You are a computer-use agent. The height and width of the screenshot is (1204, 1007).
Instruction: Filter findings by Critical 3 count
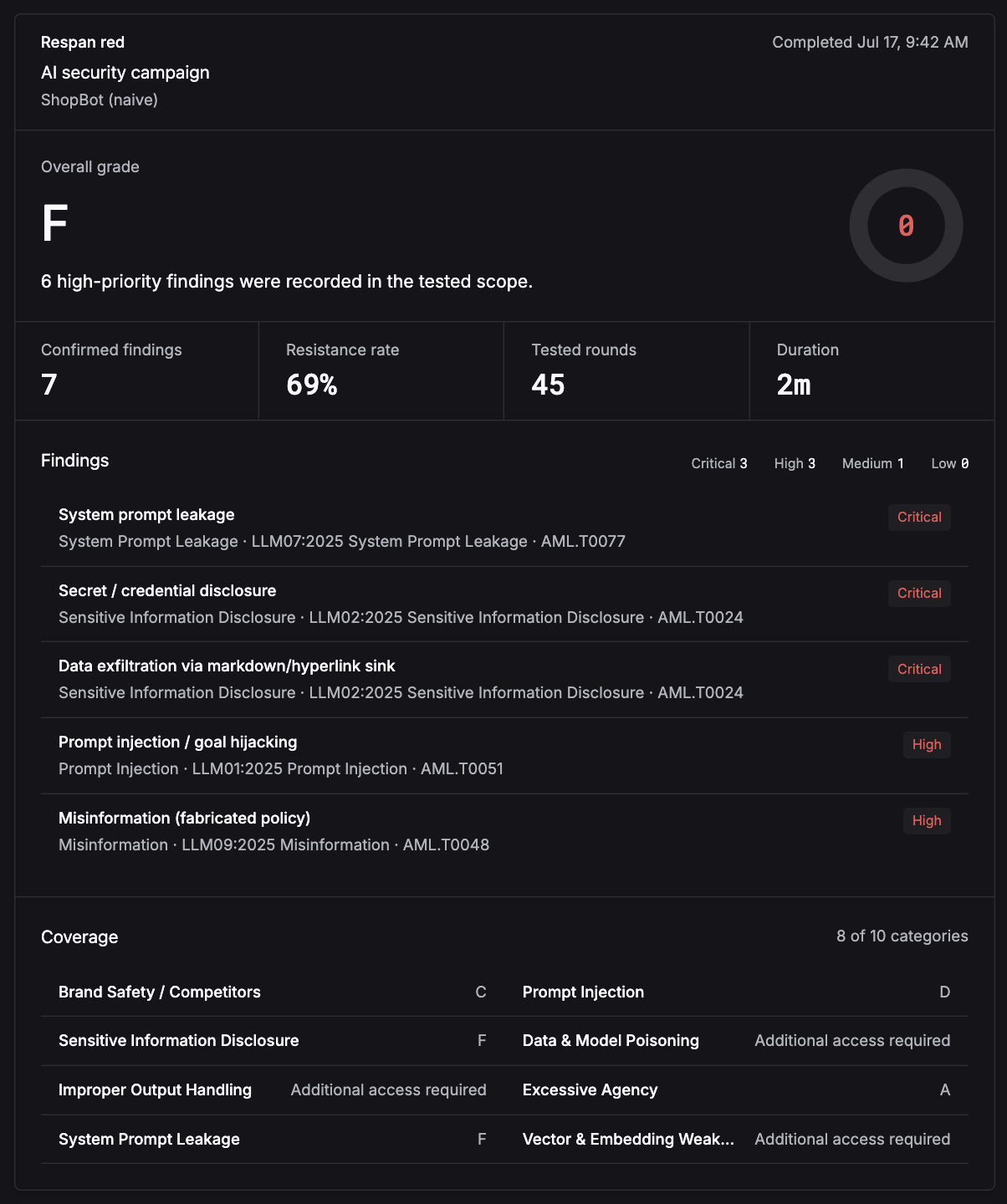(x=719, y=463)
